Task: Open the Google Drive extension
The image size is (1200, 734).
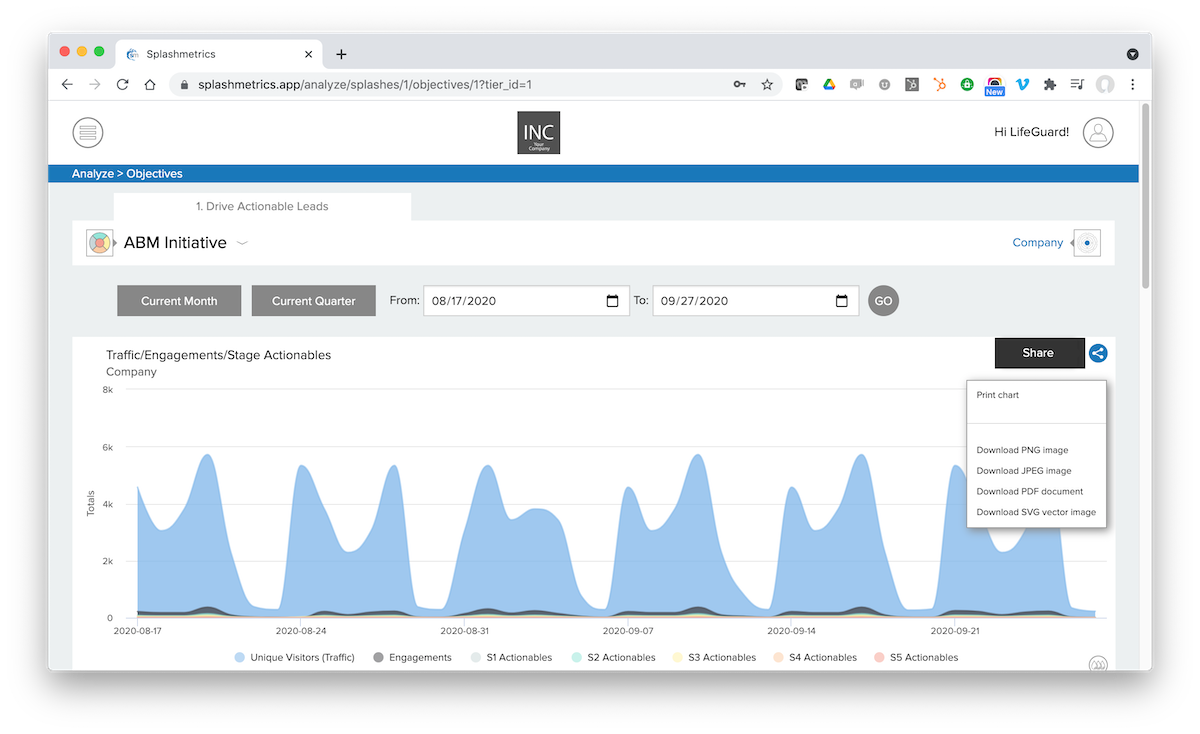Action: [x=829, y=85]
